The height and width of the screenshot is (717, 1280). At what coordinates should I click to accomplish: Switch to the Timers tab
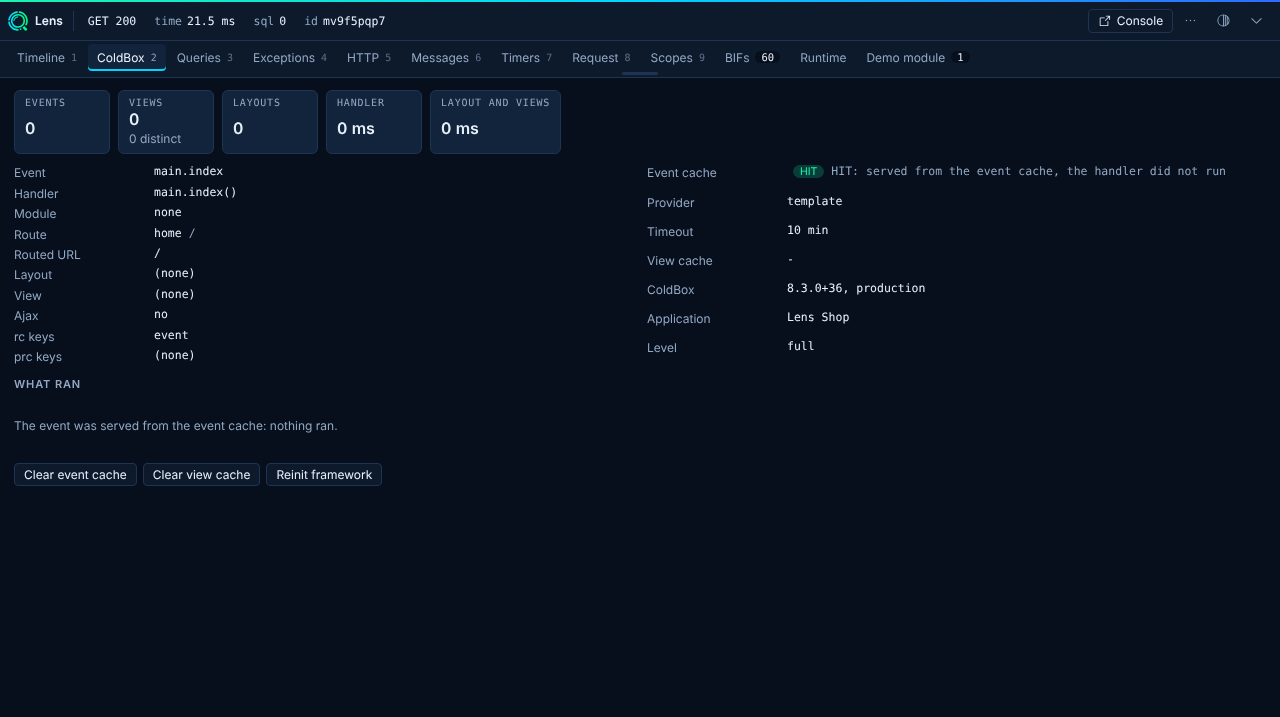click(527, 58)
